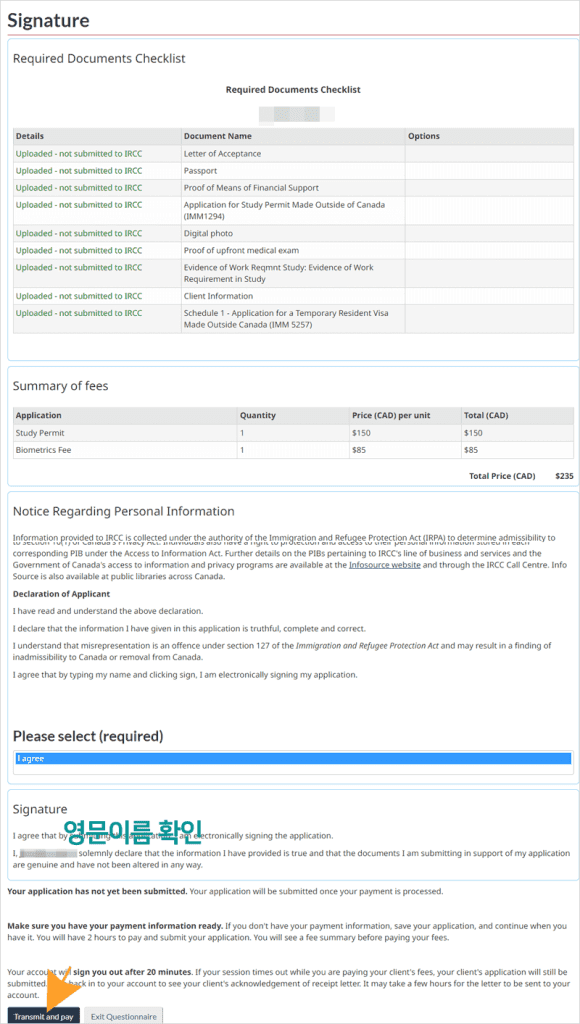Click the Study Permit fee row
Image resolution: width=580 pixels, height=1024 pixels.
(293, 432)
